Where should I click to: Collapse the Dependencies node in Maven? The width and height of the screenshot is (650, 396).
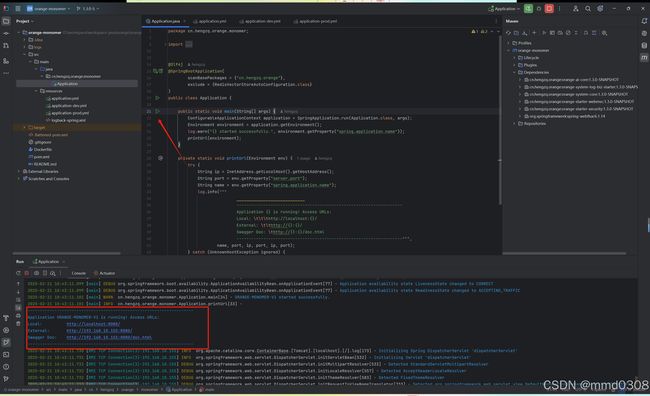coord(515,72)
